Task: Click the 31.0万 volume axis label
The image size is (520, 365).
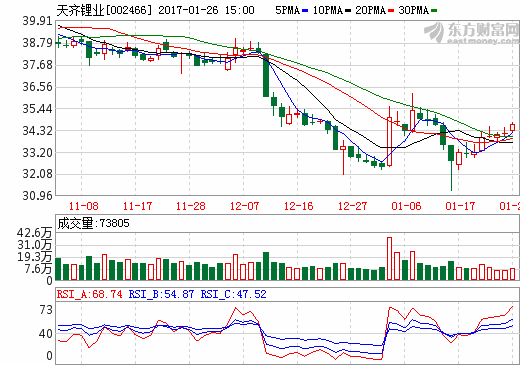Action: pyautogui.click(x=34, y=245)
